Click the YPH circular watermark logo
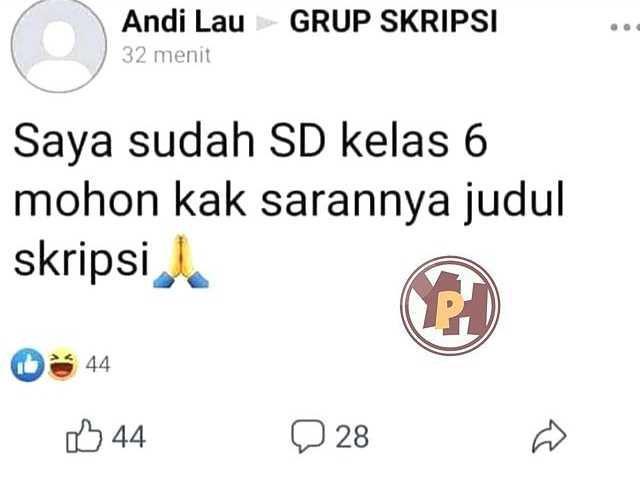Screen dimensions: 640x480 (450, 305)
